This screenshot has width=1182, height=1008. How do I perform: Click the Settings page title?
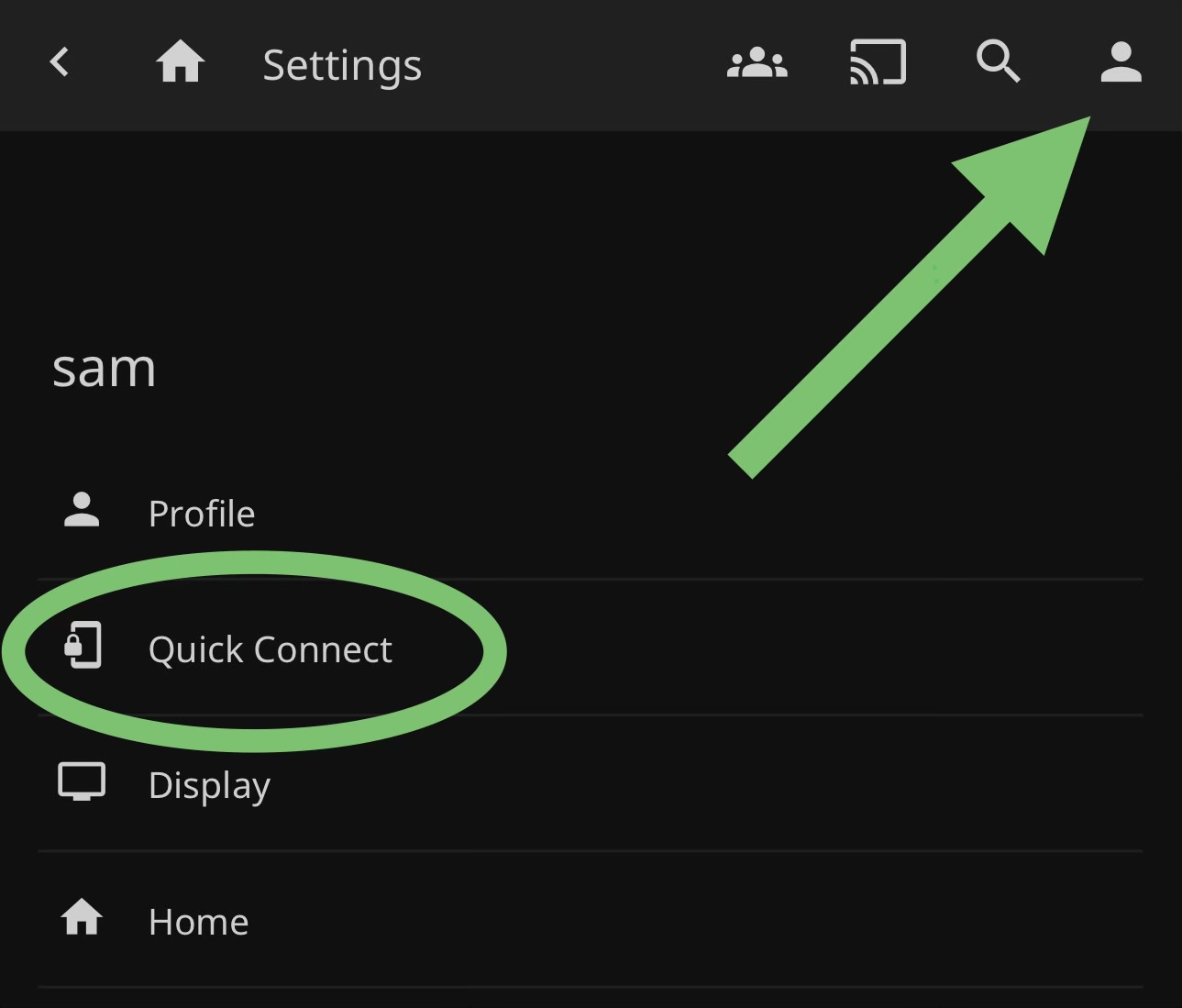click(x=342, y=65)
